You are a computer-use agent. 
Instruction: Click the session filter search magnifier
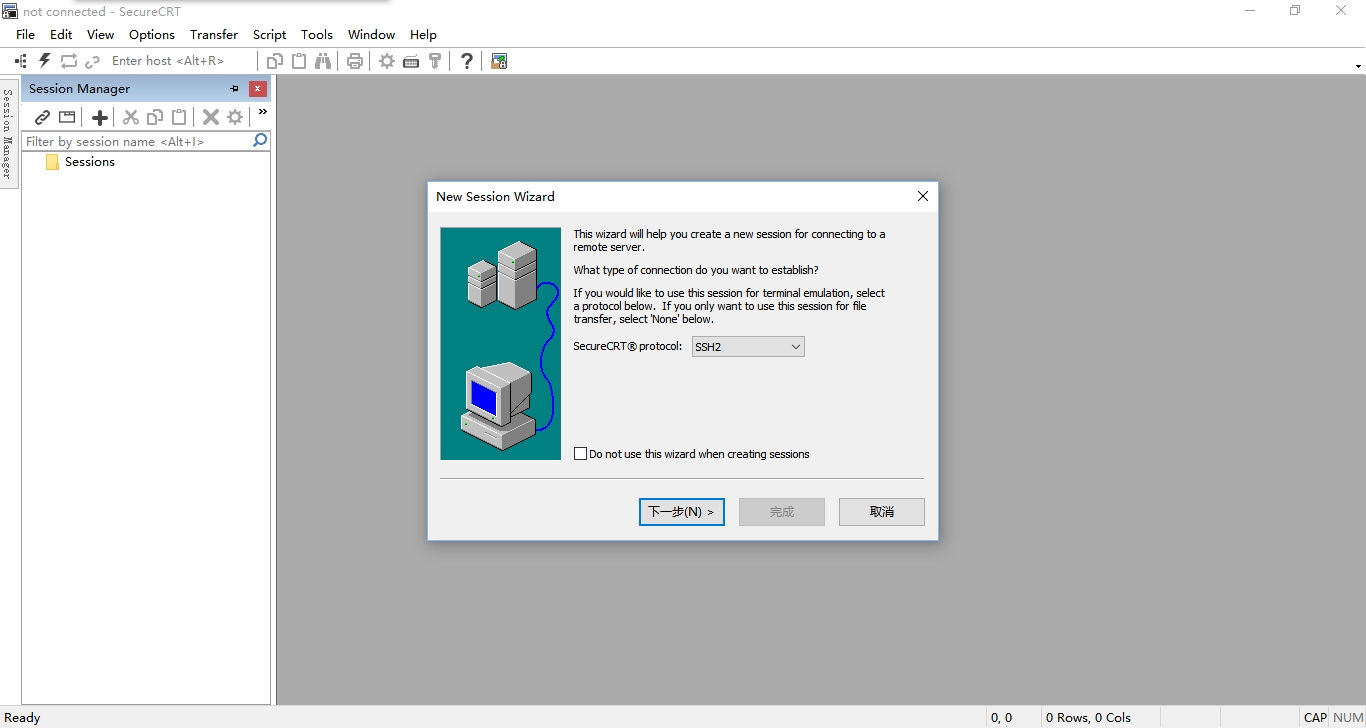[260, 141]
